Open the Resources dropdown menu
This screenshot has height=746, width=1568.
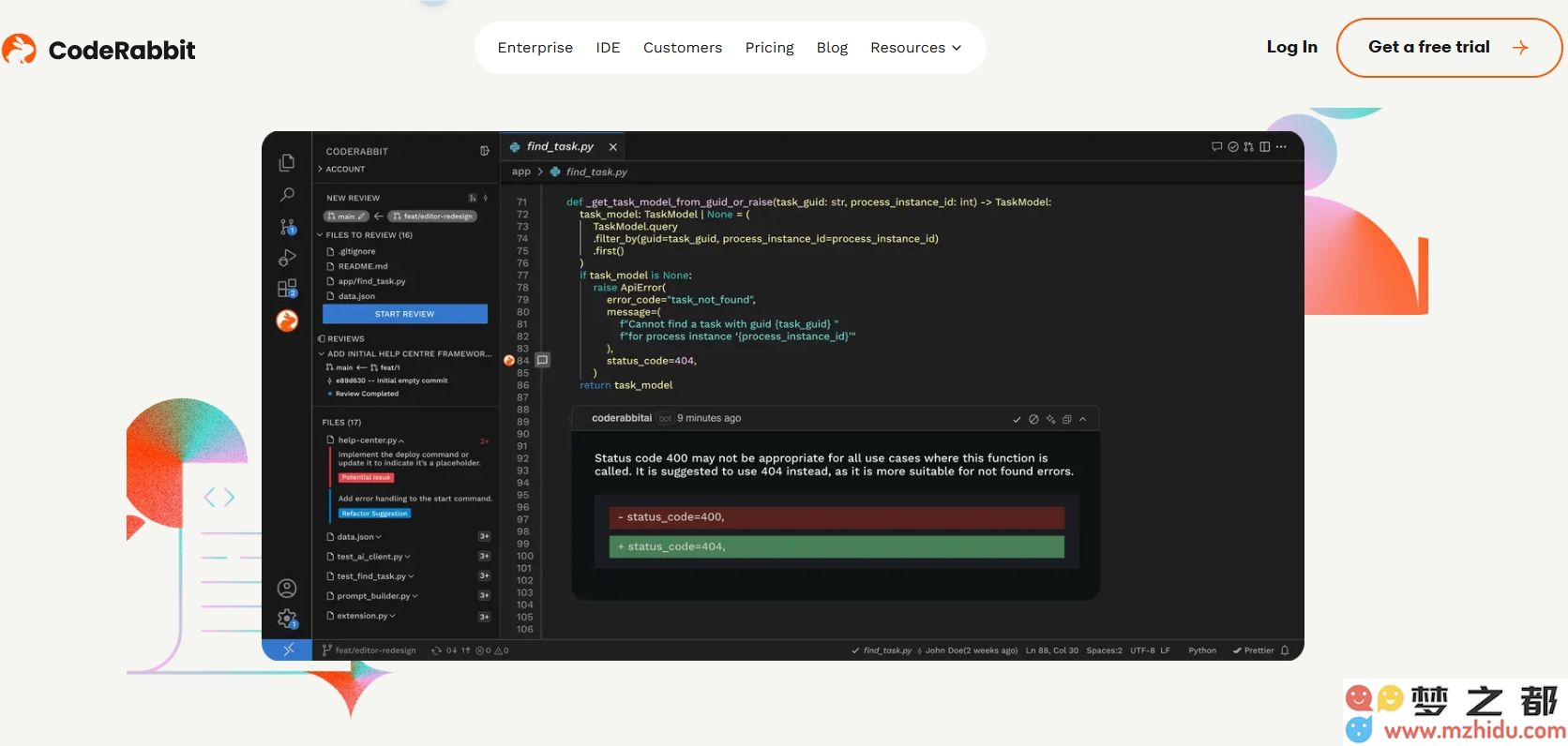point(916,48)
